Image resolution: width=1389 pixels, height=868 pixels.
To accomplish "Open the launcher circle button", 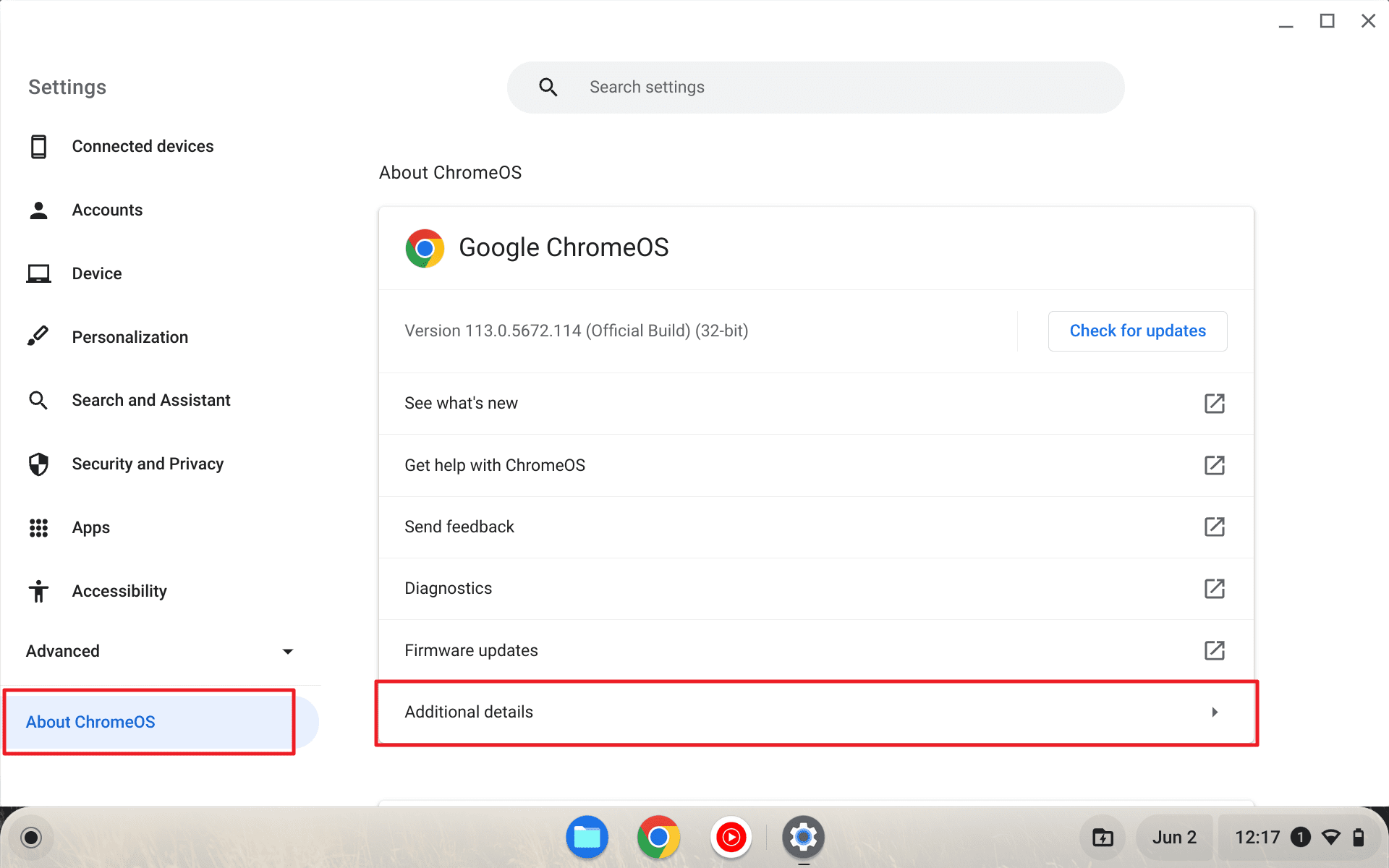I will (31, 838).
